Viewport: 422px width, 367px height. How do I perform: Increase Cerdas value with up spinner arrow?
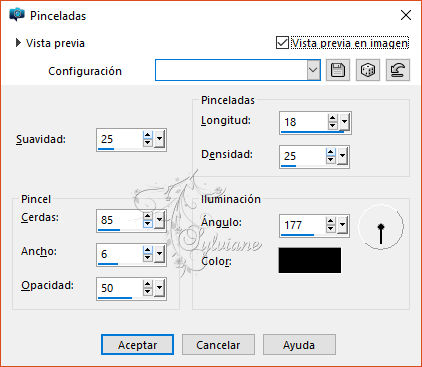pos(147,216)
